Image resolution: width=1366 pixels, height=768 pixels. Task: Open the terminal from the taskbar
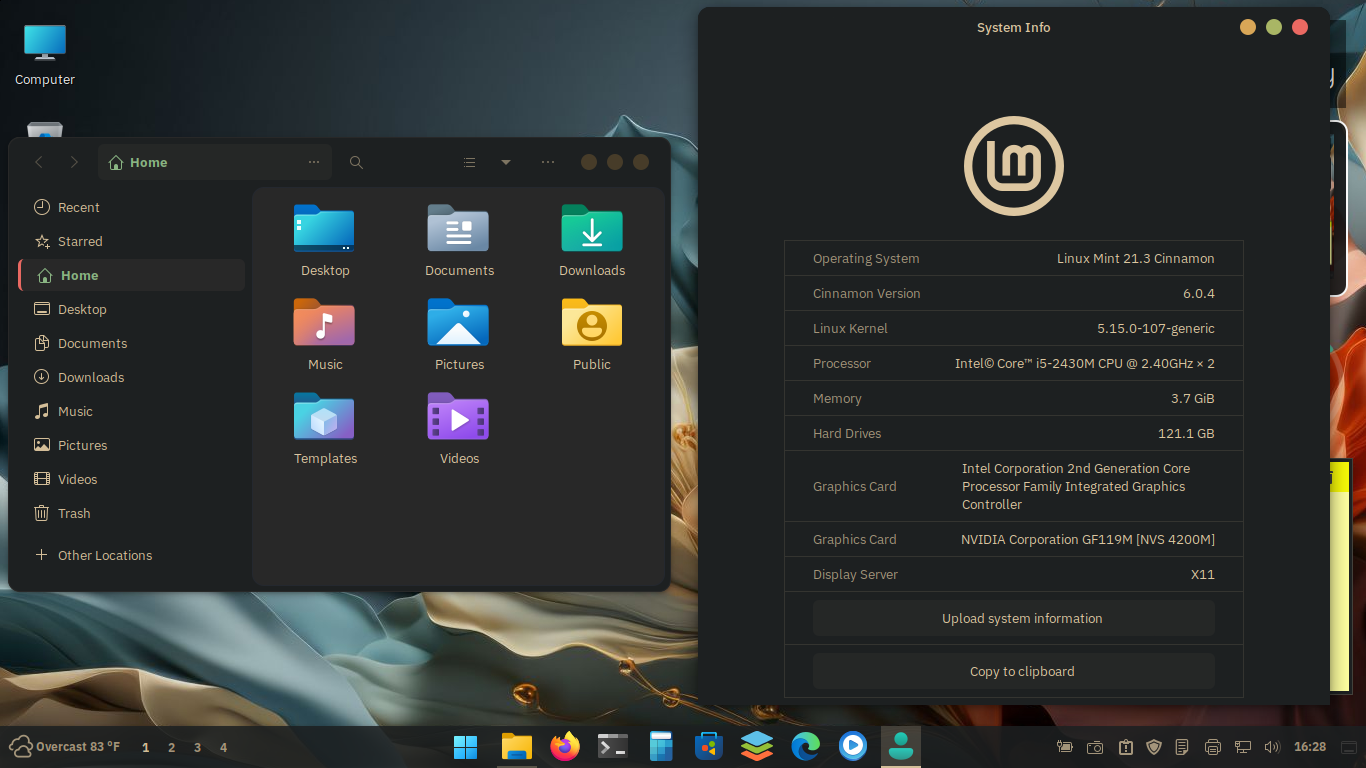click(613, 747)
